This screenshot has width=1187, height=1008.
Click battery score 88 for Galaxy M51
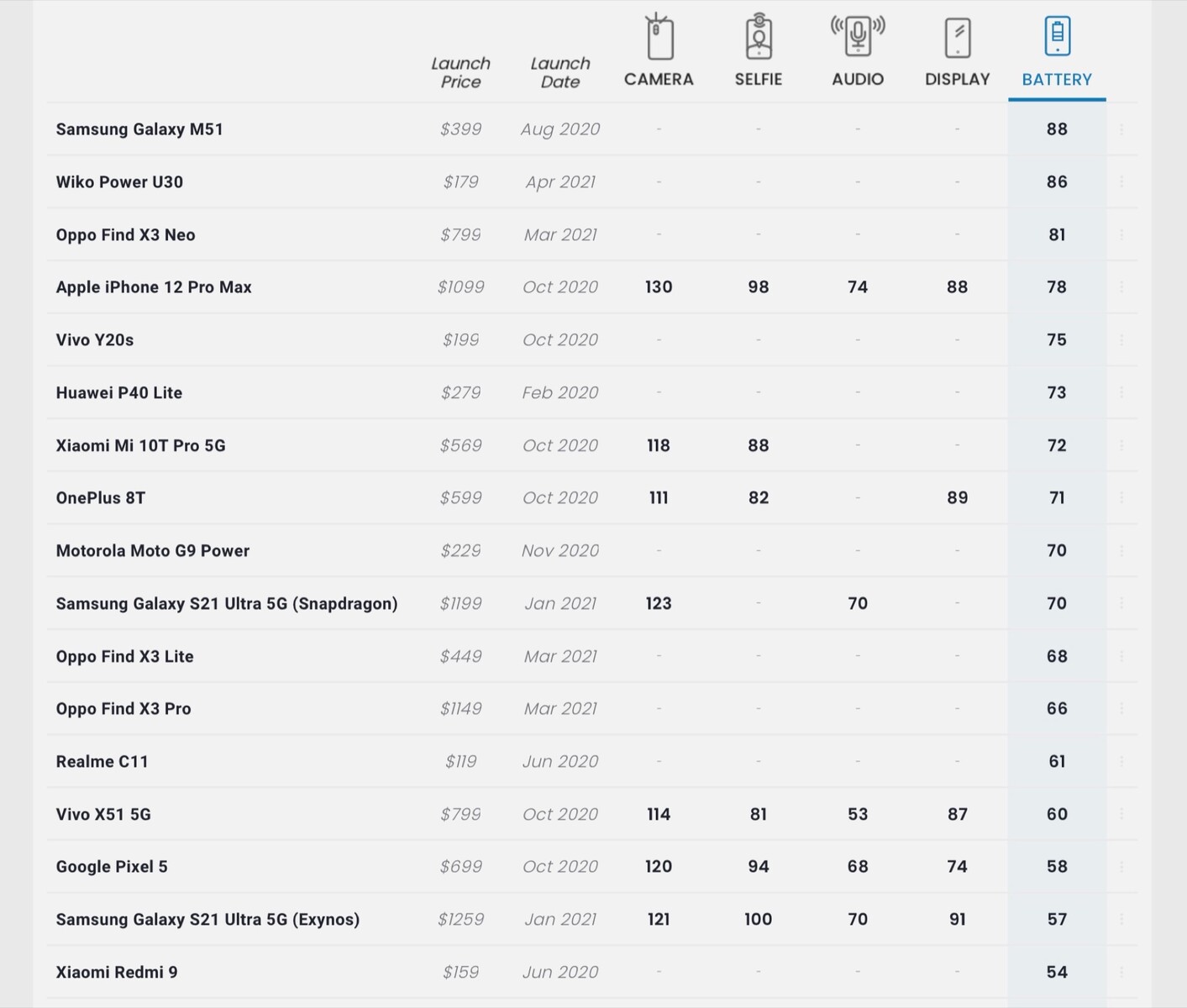[1057, 129]
